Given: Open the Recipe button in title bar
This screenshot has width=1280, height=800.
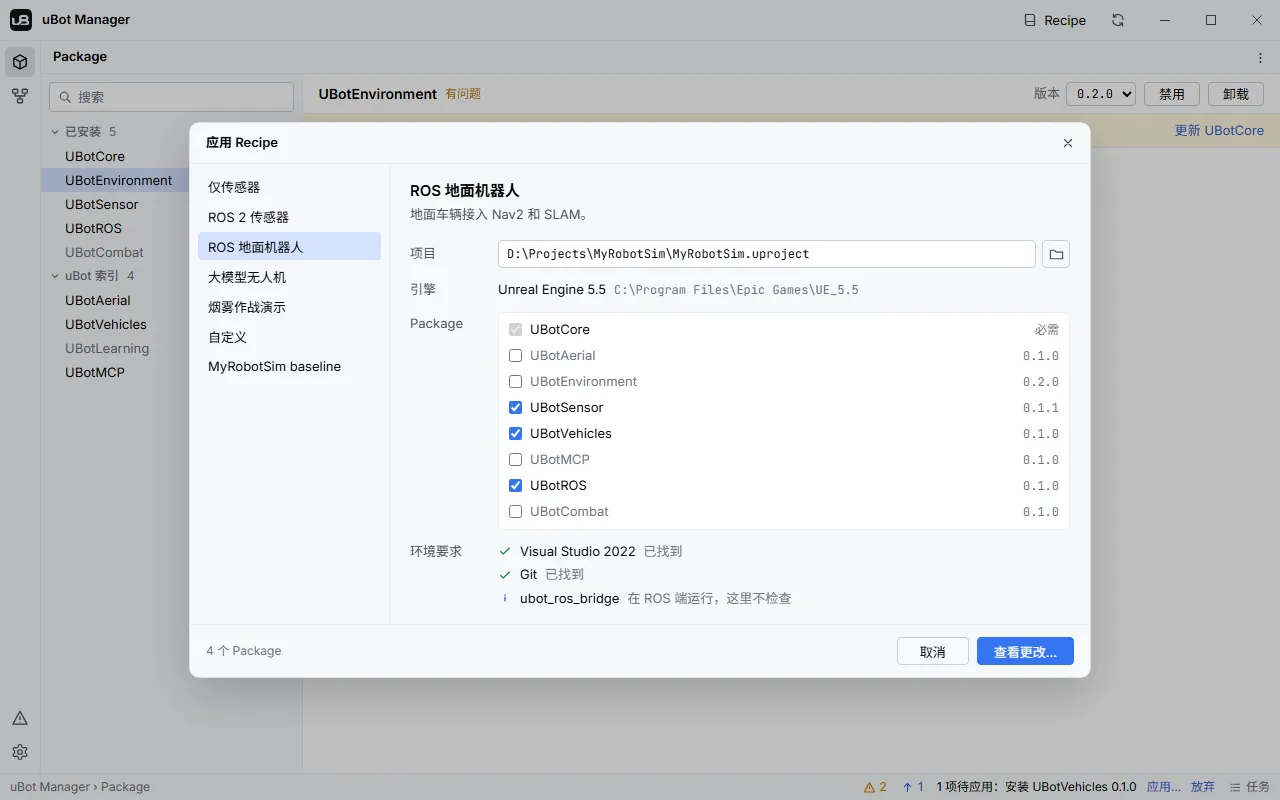Looking at the screenshot, I should coord(1055,20).
